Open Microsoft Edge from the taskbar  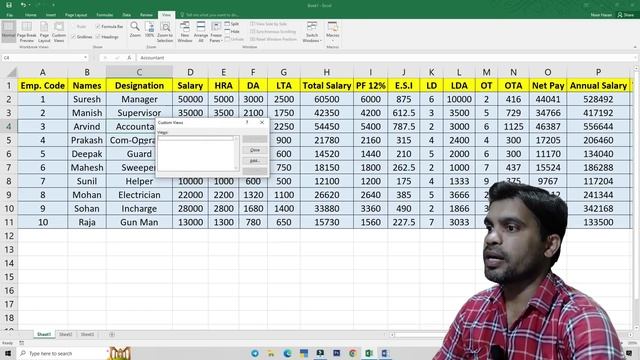click(x=287, y=353)
